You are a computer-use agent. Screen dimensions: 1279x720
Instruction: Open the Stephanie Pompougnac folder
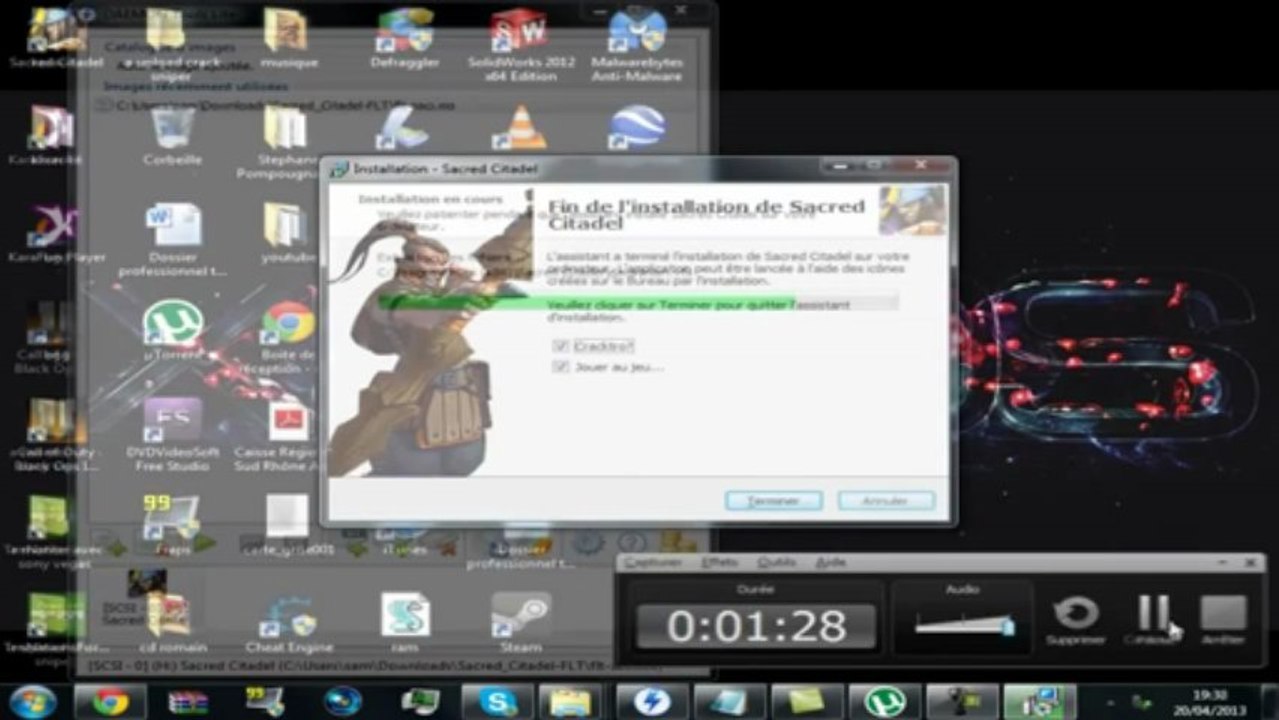point(283,143)
